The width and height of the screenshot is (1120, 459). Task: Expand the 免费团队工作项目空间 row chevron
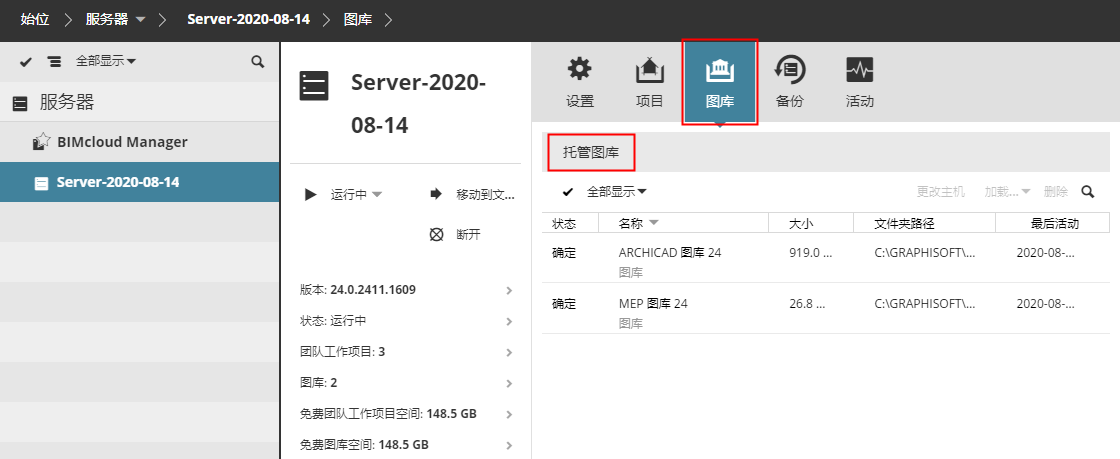(509, 414)
